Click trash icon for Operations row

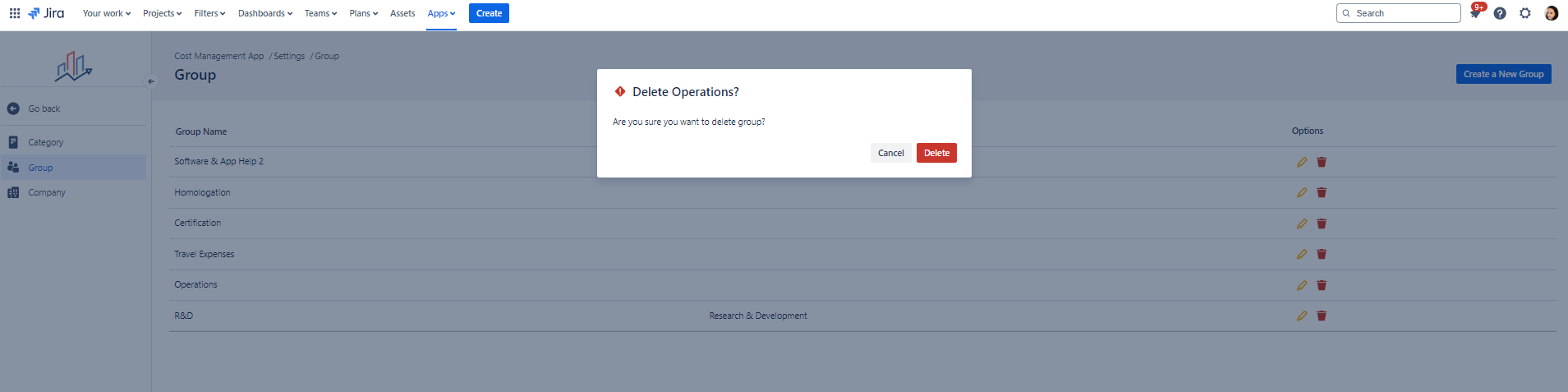[1322, 285]
